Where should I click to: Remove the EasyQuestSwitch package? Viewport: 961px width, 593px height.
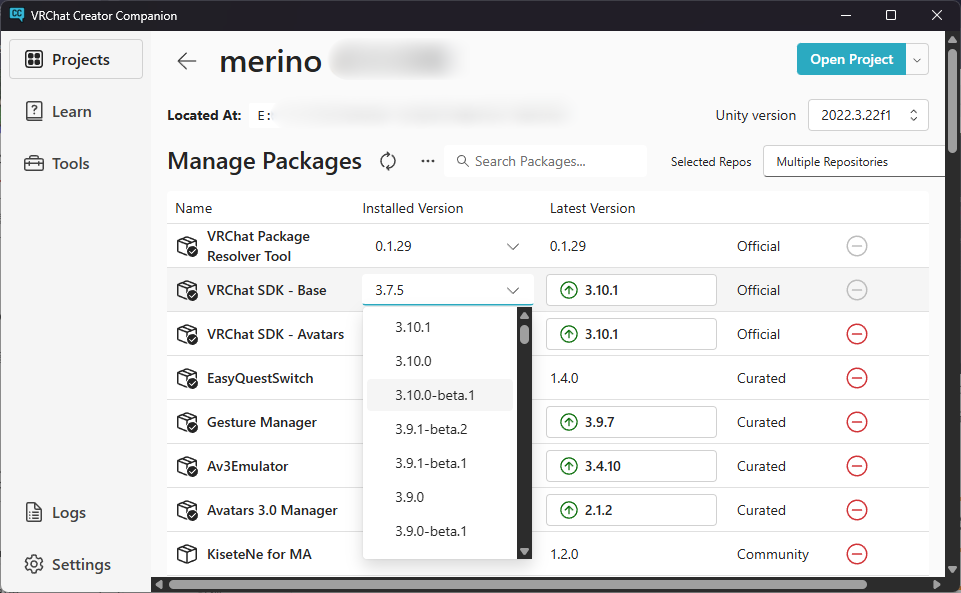(856, 378)
